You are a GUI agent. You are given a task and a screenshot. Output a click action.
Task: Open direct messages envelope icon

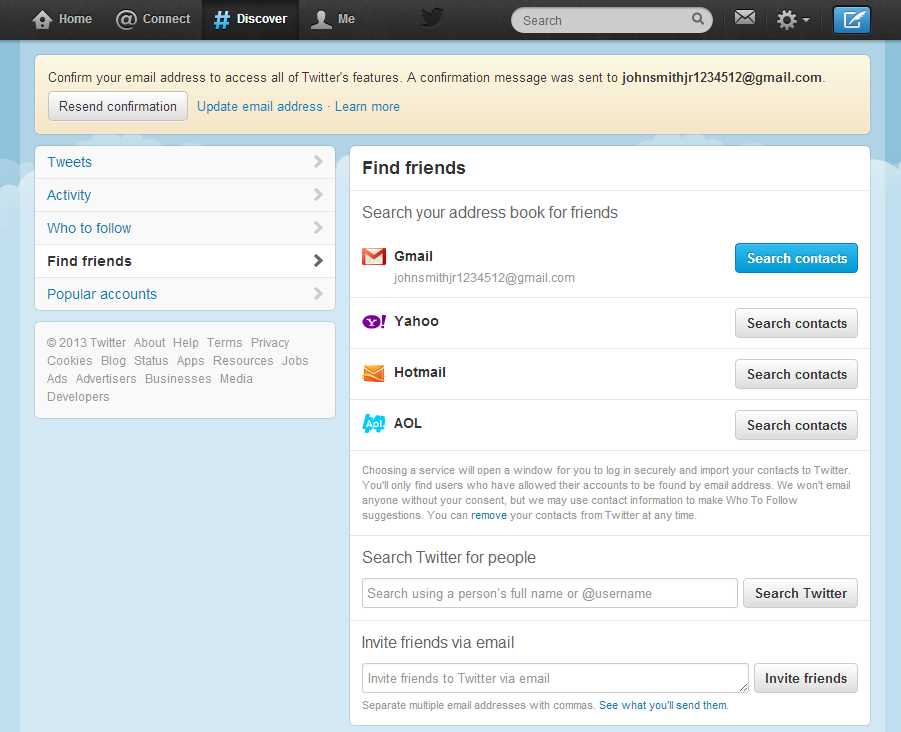click(744, 18)
